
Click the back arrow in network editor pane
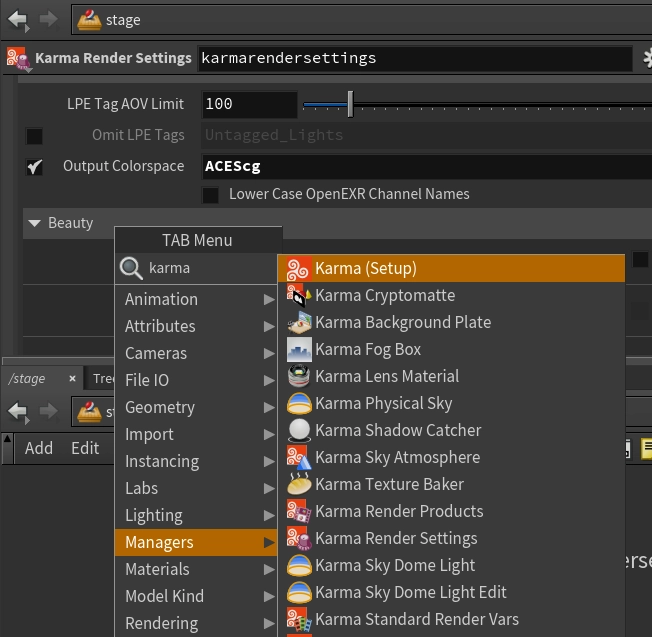(18, 412)
